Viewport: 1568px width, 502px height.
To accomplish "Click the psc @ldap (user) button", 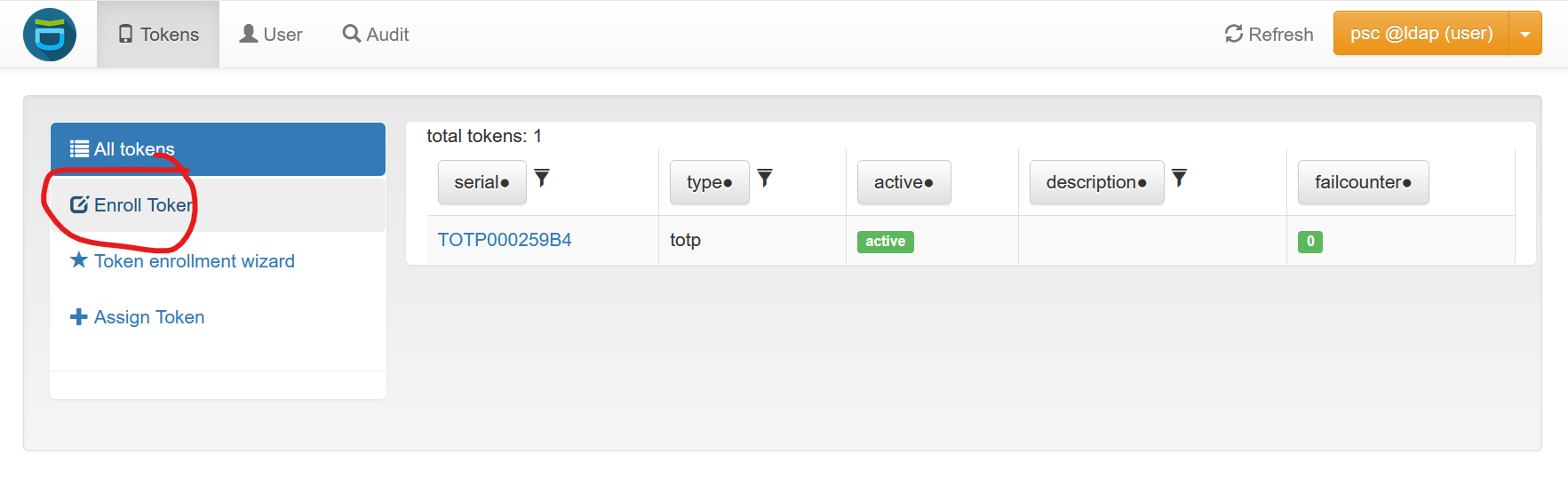I will click(1421, 34).
